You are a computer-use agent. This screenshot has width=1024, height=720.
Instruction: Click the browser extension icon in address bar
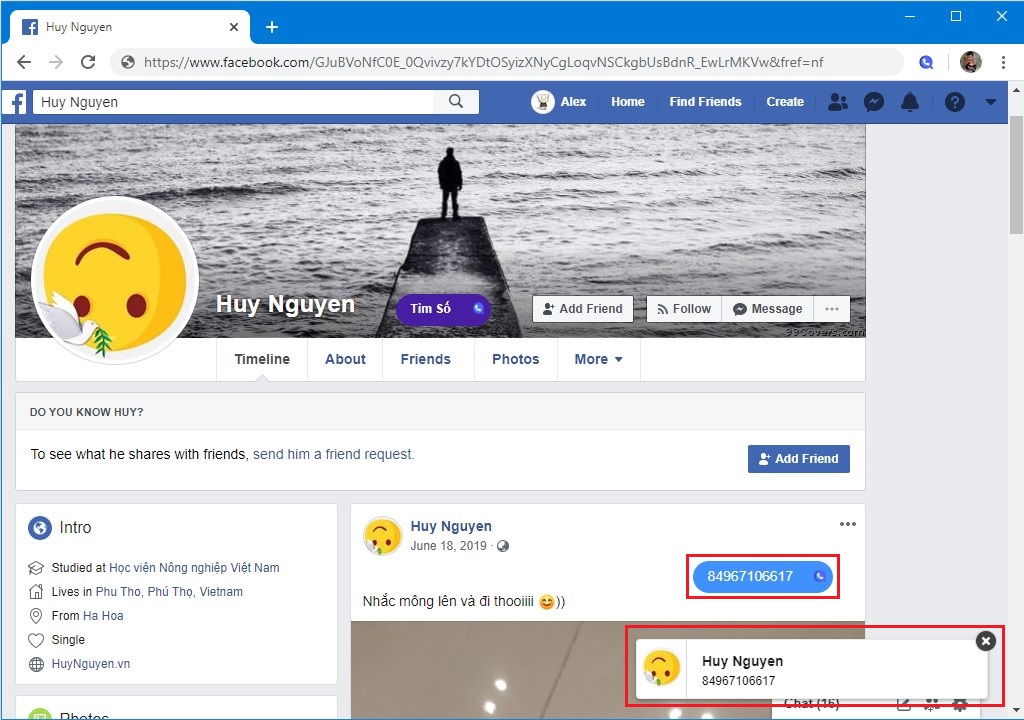point(926,62)
